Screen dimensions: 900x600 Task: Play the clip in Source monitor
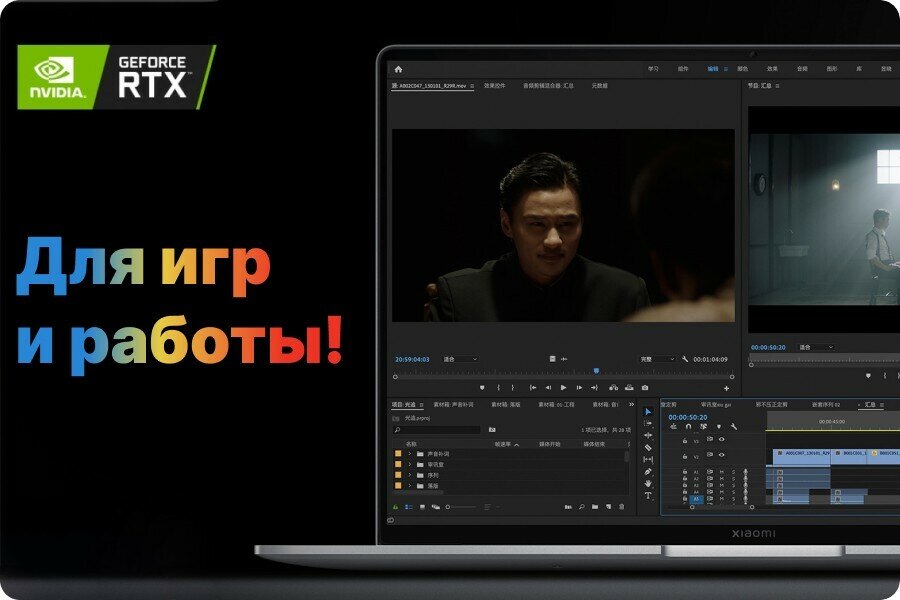[x=563, y=388]
